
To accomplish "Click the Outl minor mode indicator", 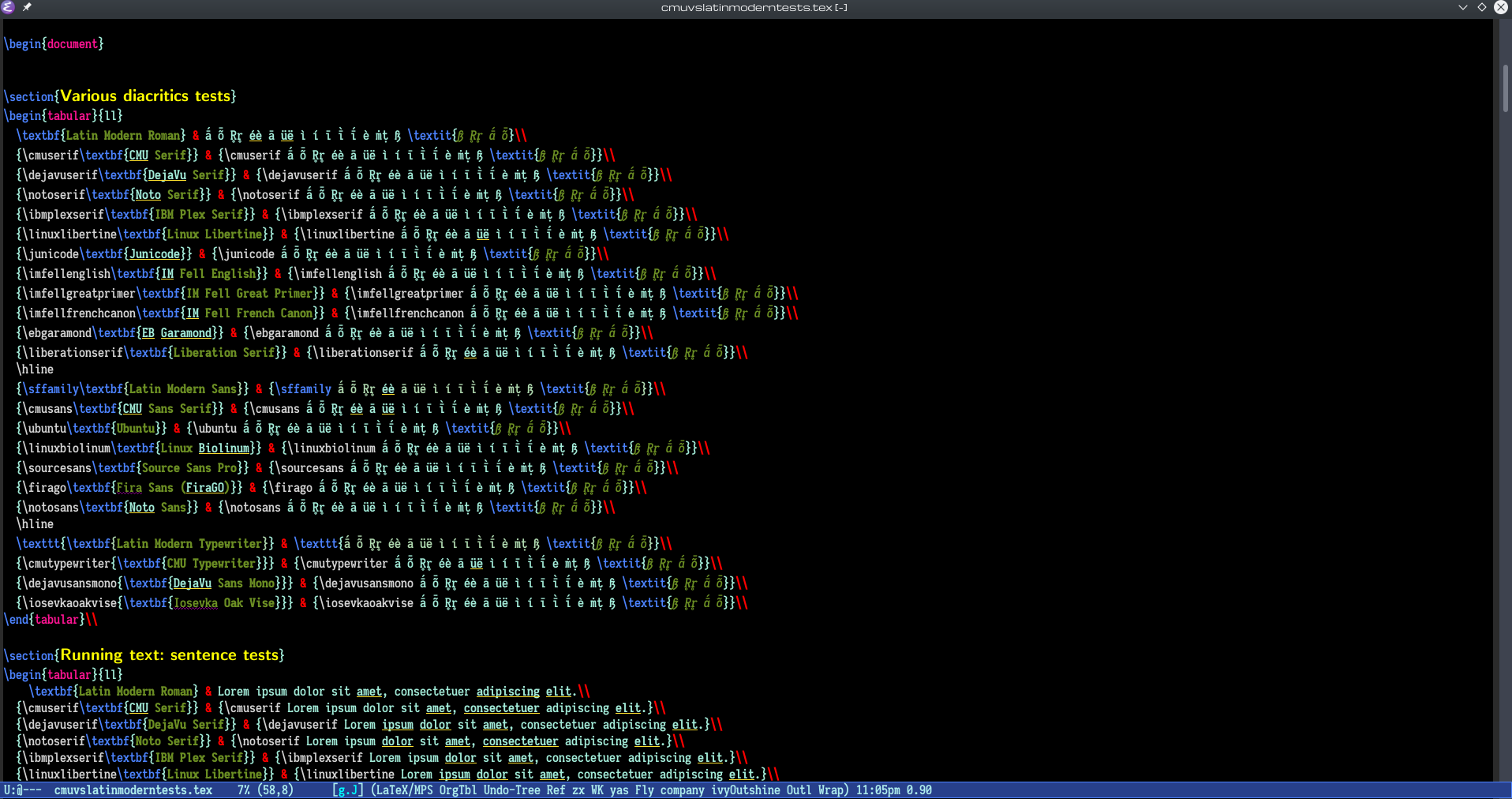I will coord(799,790).
